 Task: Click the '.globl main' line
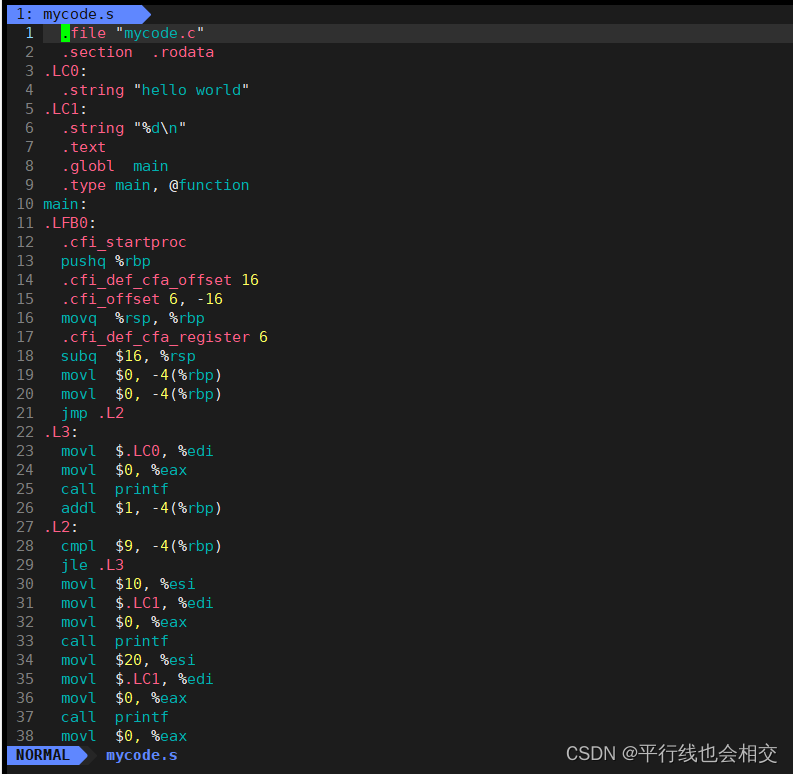pos(115,166)
